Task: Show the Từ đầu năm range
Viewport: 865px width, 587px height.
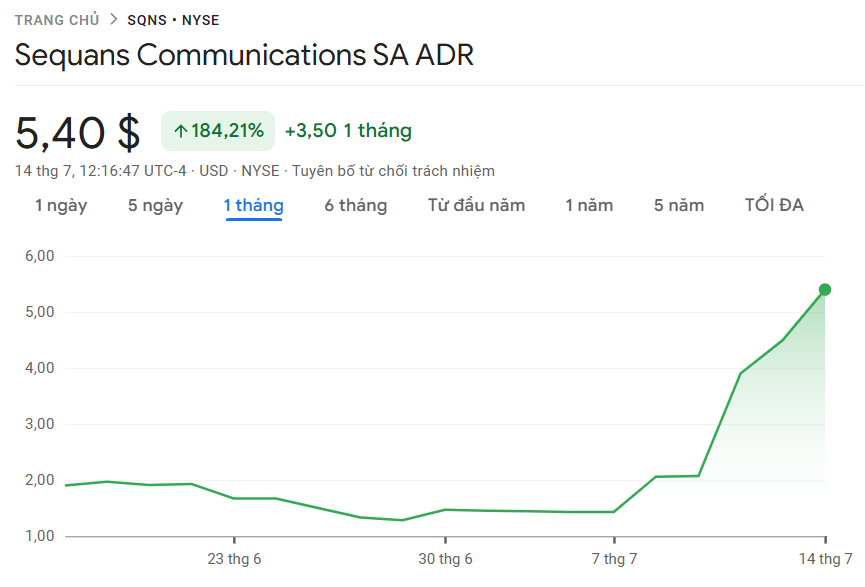Action: [476, 205]
